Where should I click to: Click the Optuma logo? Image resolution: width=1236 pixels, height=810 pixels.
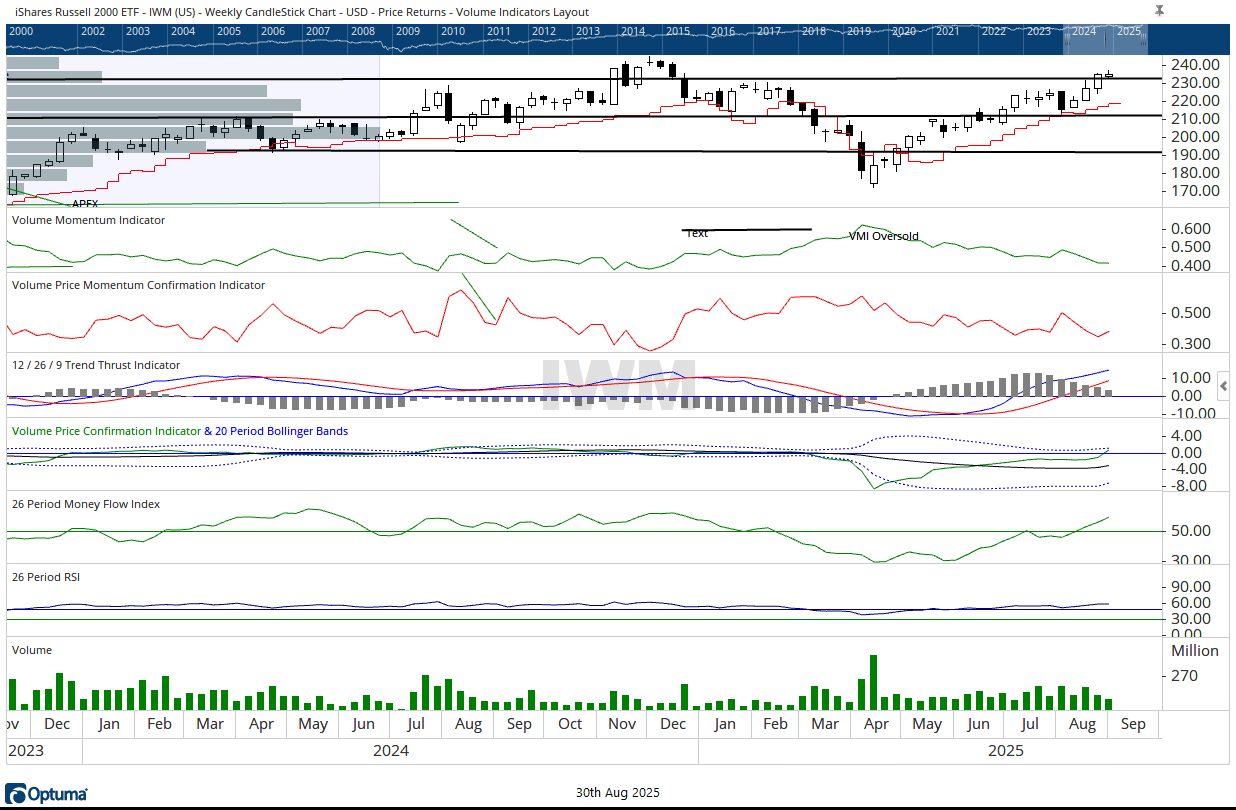coord(46,794)
